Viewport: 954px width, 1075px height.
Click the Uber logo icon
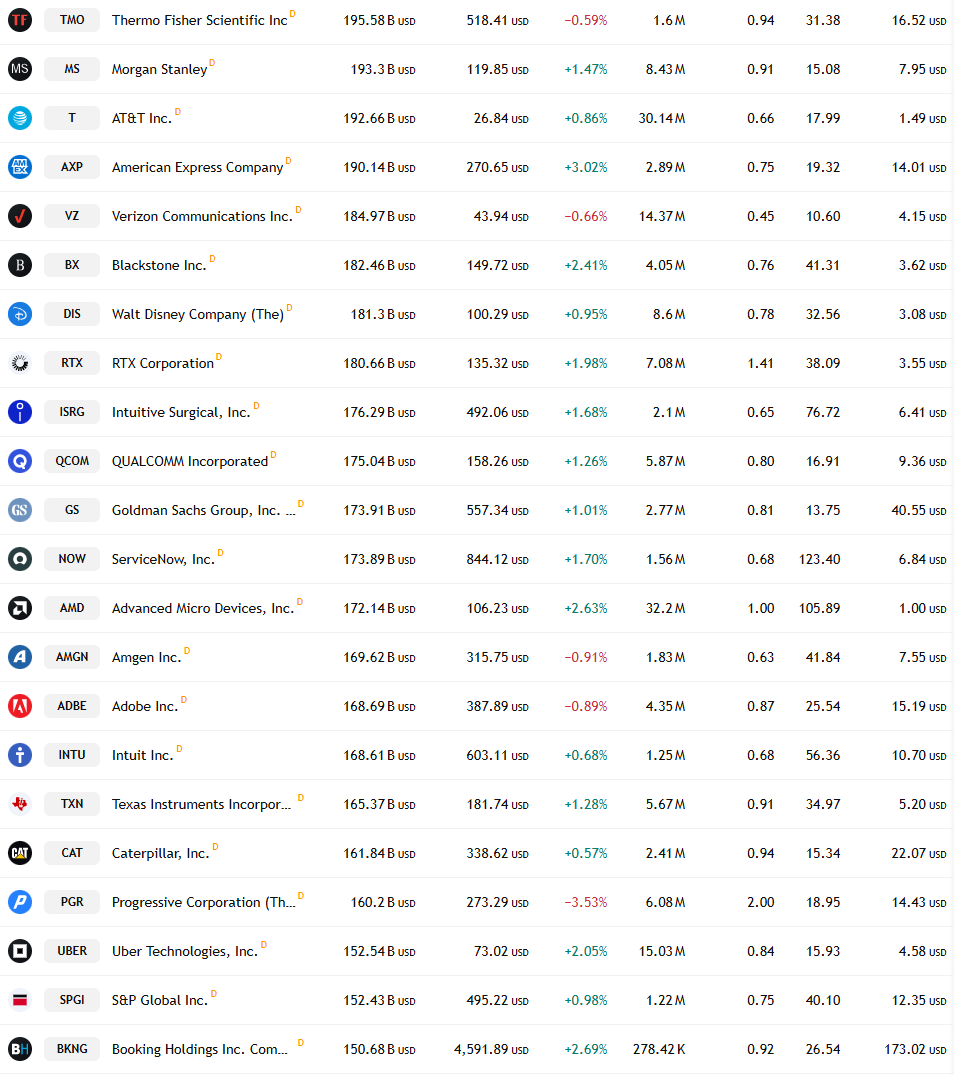[20, 951]
